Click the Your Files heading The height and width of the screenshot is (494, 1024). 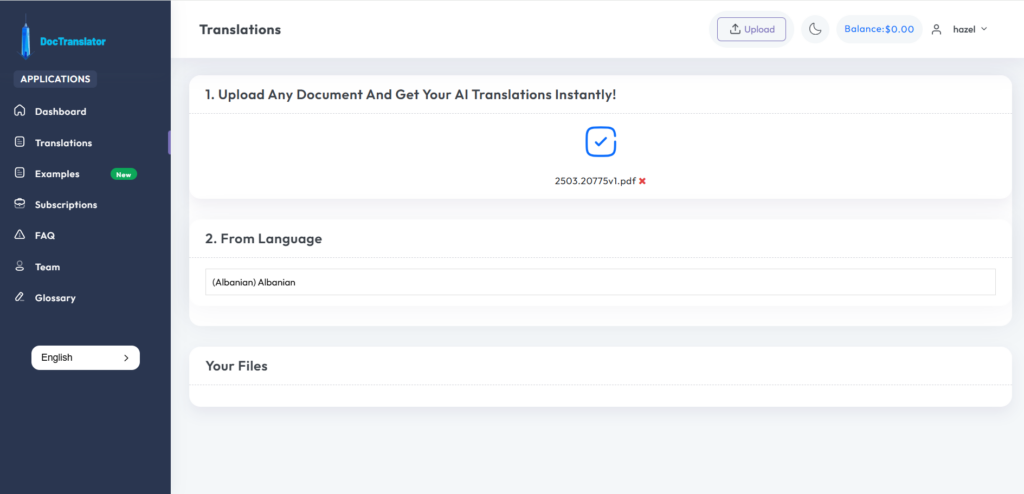click(x=236, y=366)
